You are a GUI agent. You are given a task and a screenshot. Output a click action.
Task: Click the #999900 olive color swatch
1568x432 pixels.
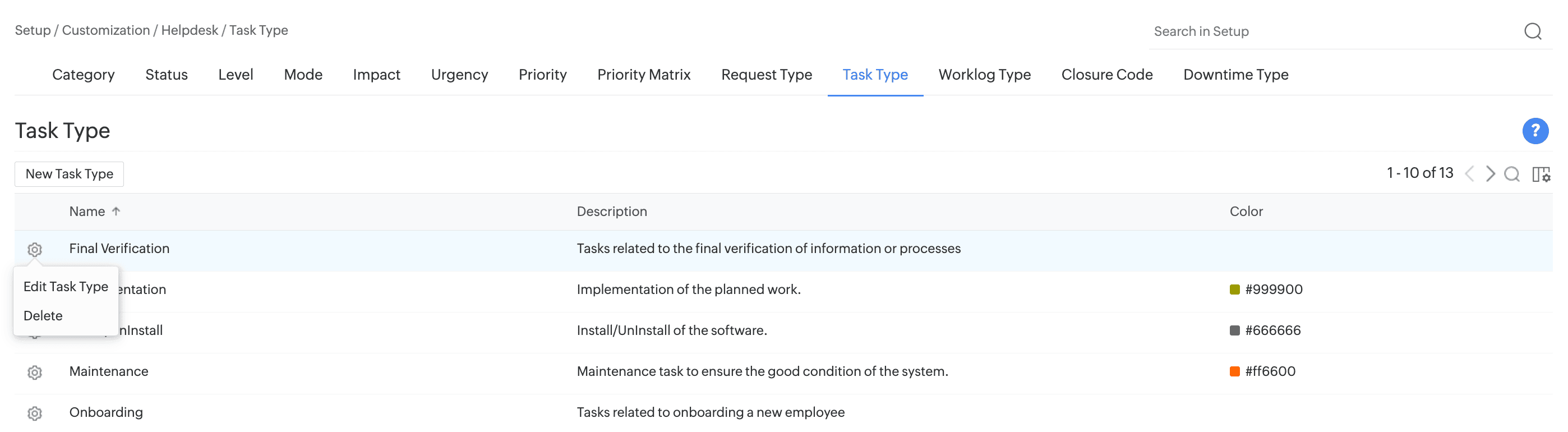pos(1234,289)
